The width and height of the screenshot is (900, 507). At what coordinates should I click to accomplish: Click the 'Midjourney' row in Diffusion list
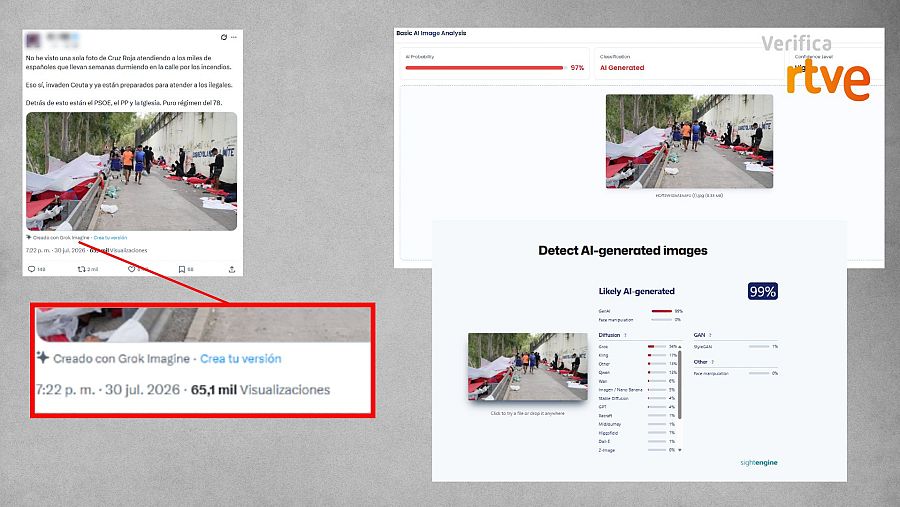click(638, 424)
